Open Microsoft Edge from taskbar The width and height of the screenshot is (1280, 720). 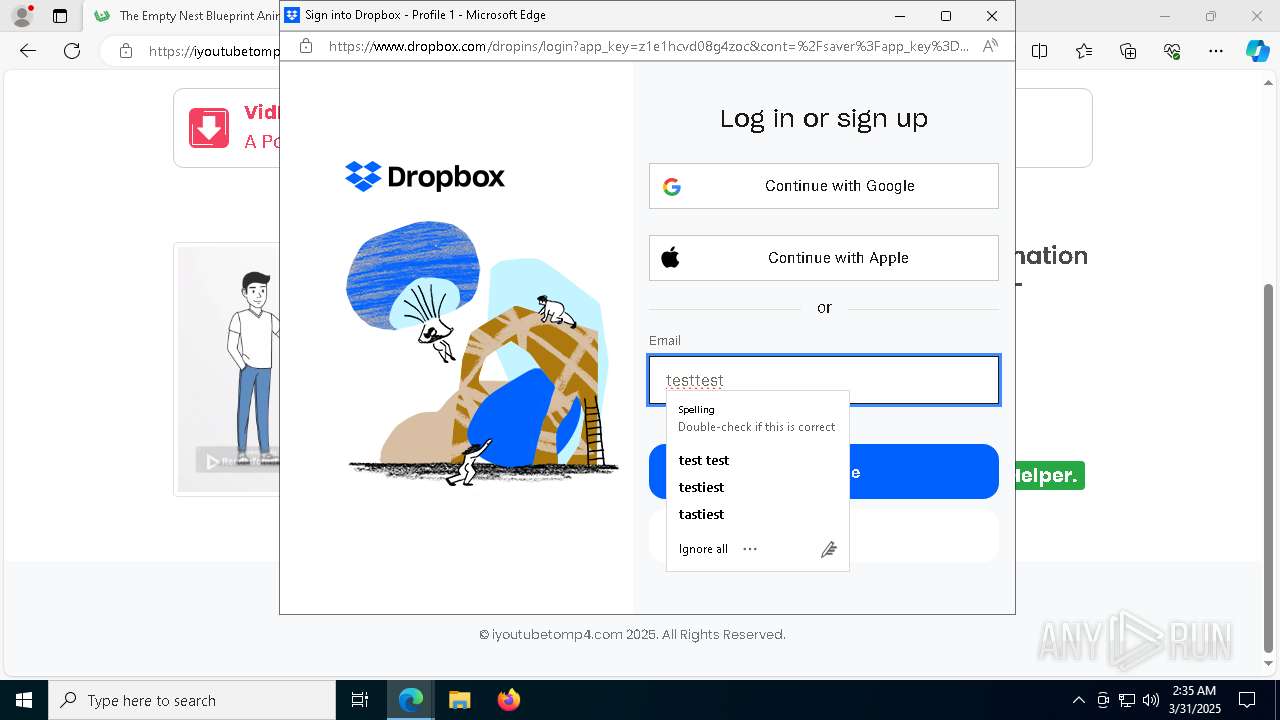point(411,700)
